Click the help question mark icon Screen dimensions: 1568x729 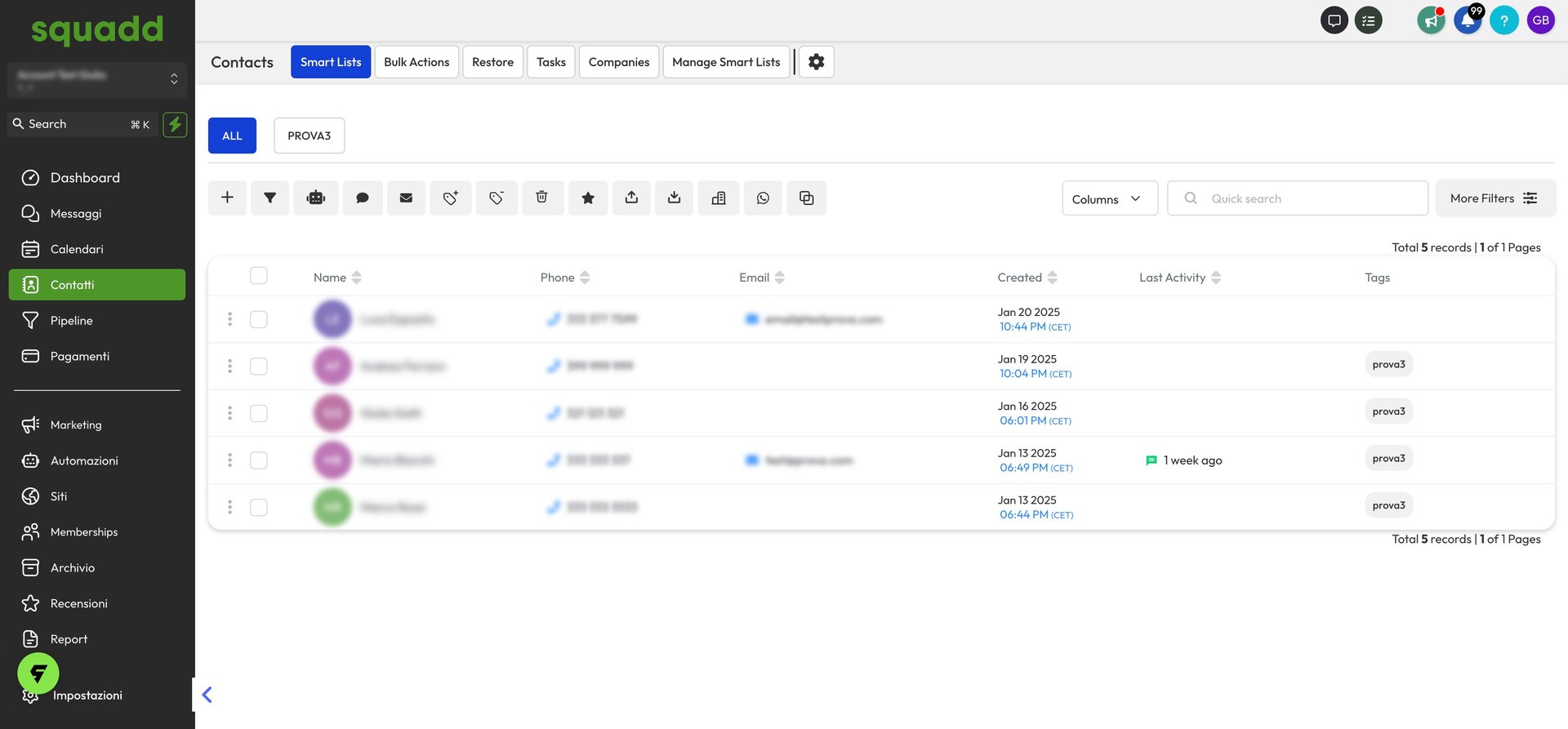(x=1503, y=20)
